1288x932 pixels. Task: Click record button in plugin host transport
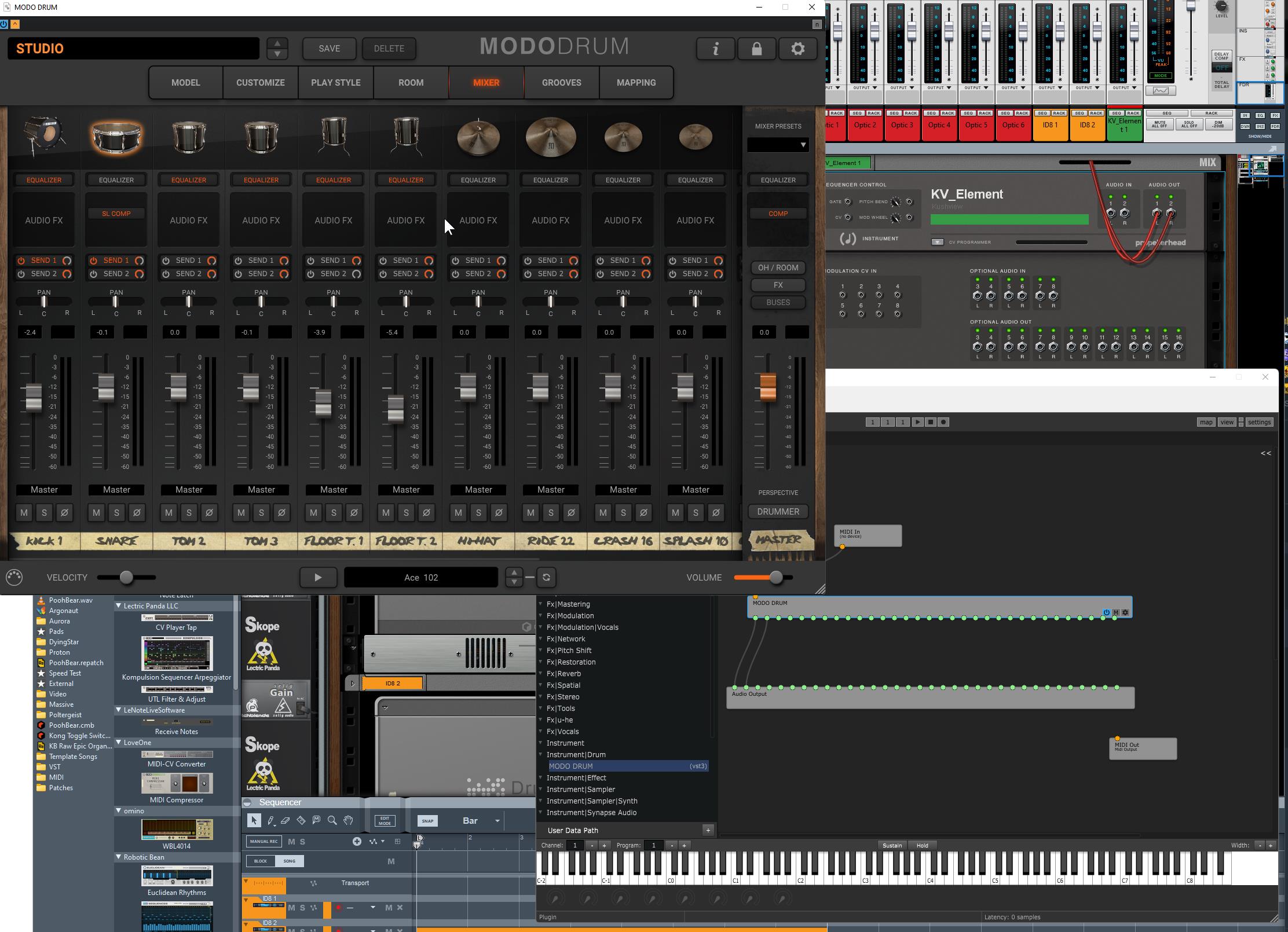943,422
